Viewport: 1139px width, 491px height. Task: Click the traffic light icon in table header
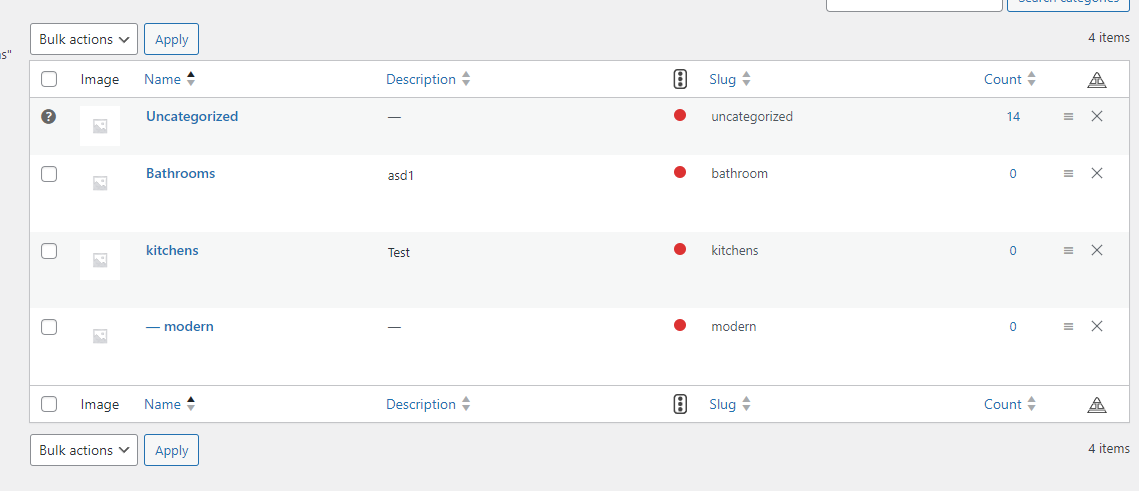tap(680, 80)
